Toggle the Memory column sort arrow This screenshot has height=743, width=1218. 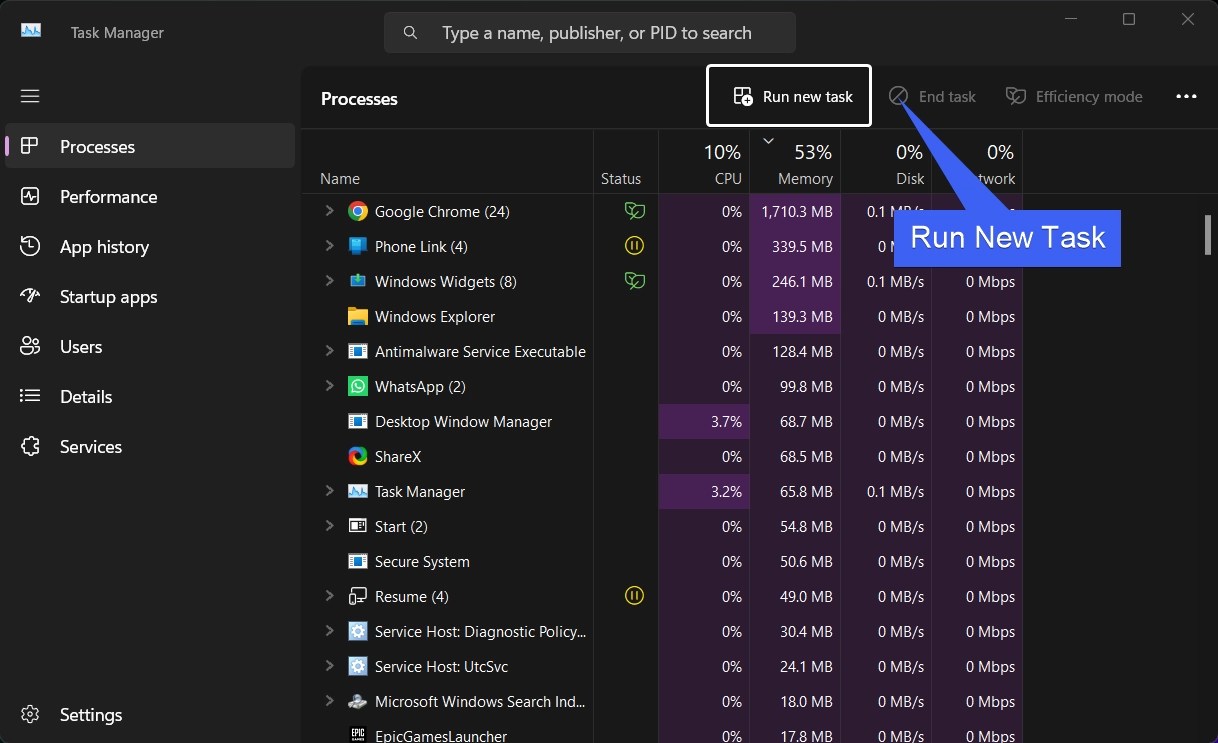coord(768,141)
